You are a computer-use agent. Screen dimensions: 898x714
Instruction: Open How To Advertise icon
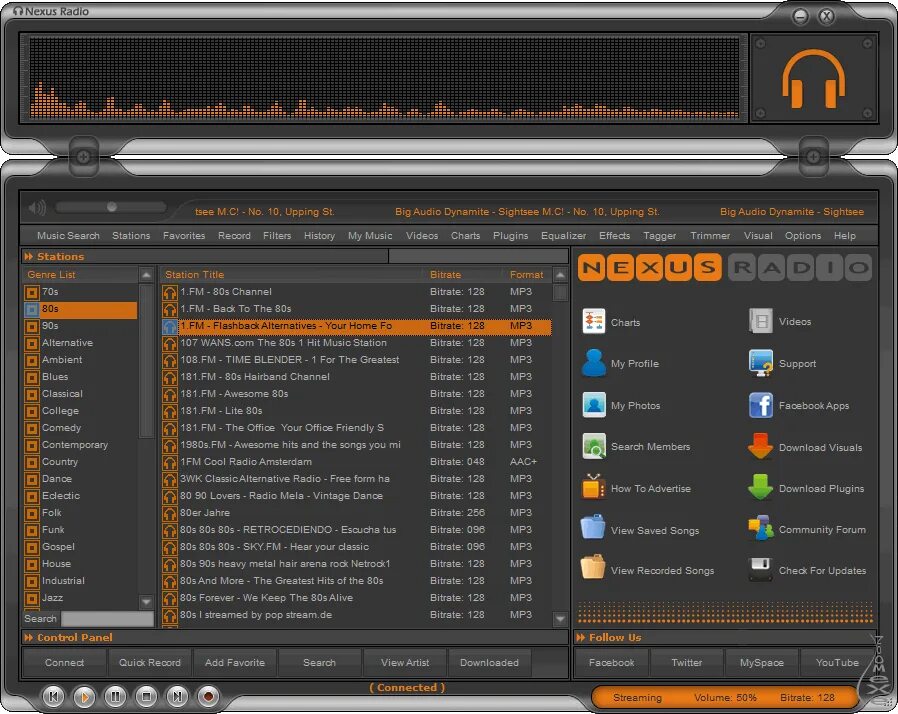pyautogui.click(x=593, y=488)
